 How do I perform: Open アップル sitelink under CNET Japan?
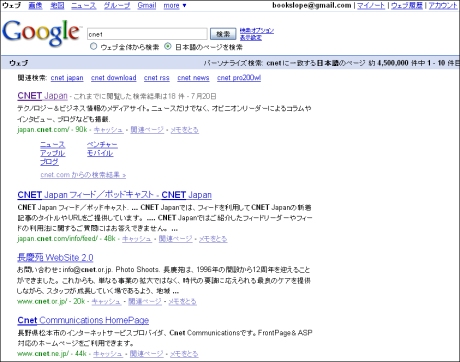pyautogui.click(x=53, y=153)
